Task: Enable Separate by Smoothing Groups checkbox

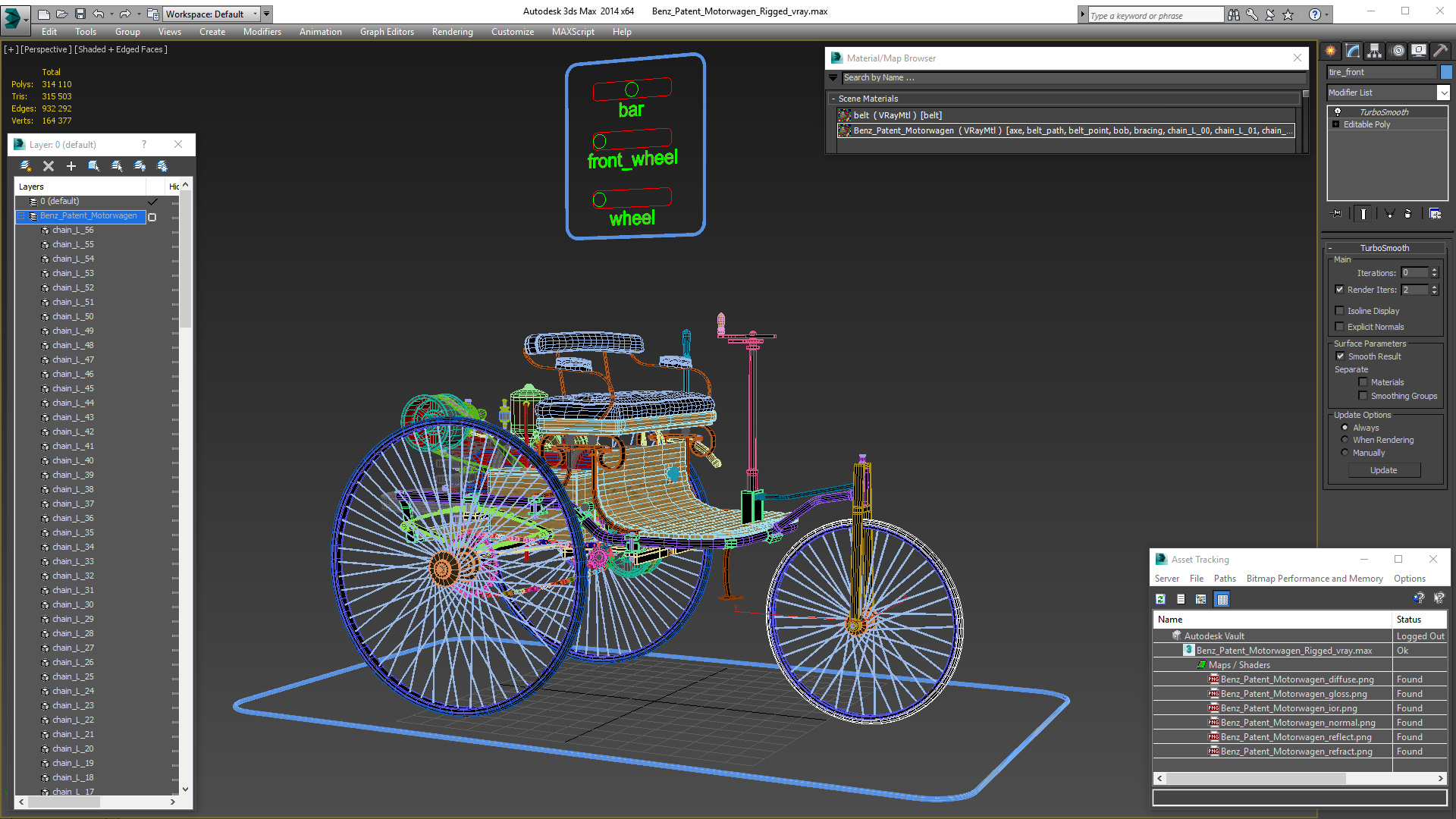Action: tap(1363, 396)
